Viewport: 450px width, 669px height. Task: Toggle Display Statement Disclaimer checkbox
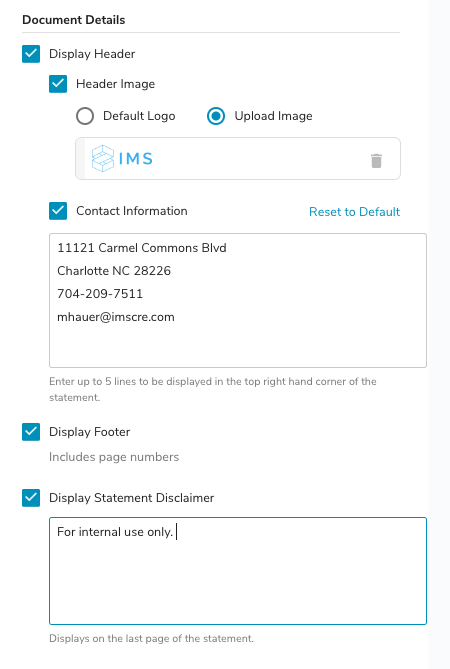pos(31,498)
